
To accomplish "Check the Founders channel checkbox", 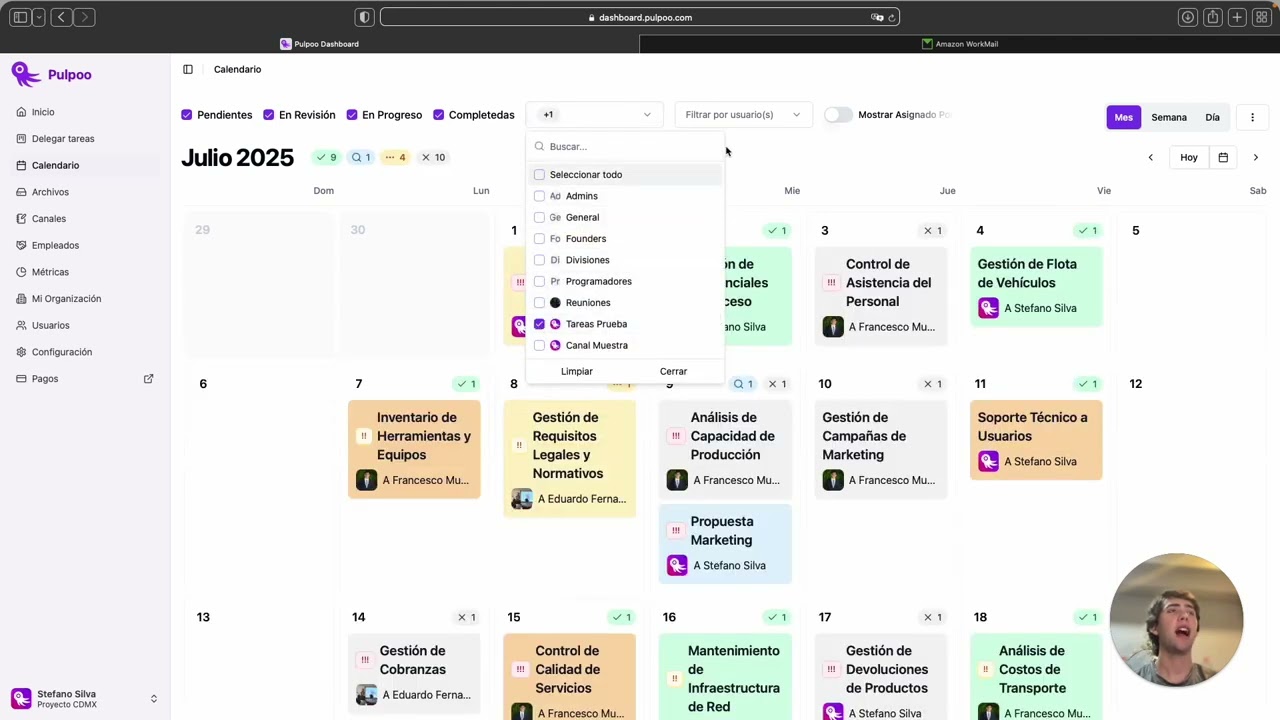I will pos(540,239).
